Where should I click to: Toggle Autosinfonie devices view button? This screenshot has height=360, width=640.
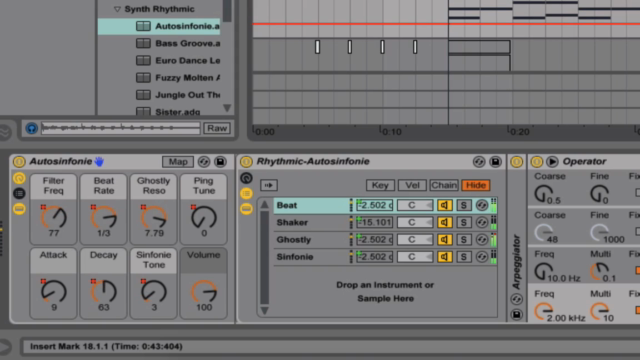pos(19,209)
